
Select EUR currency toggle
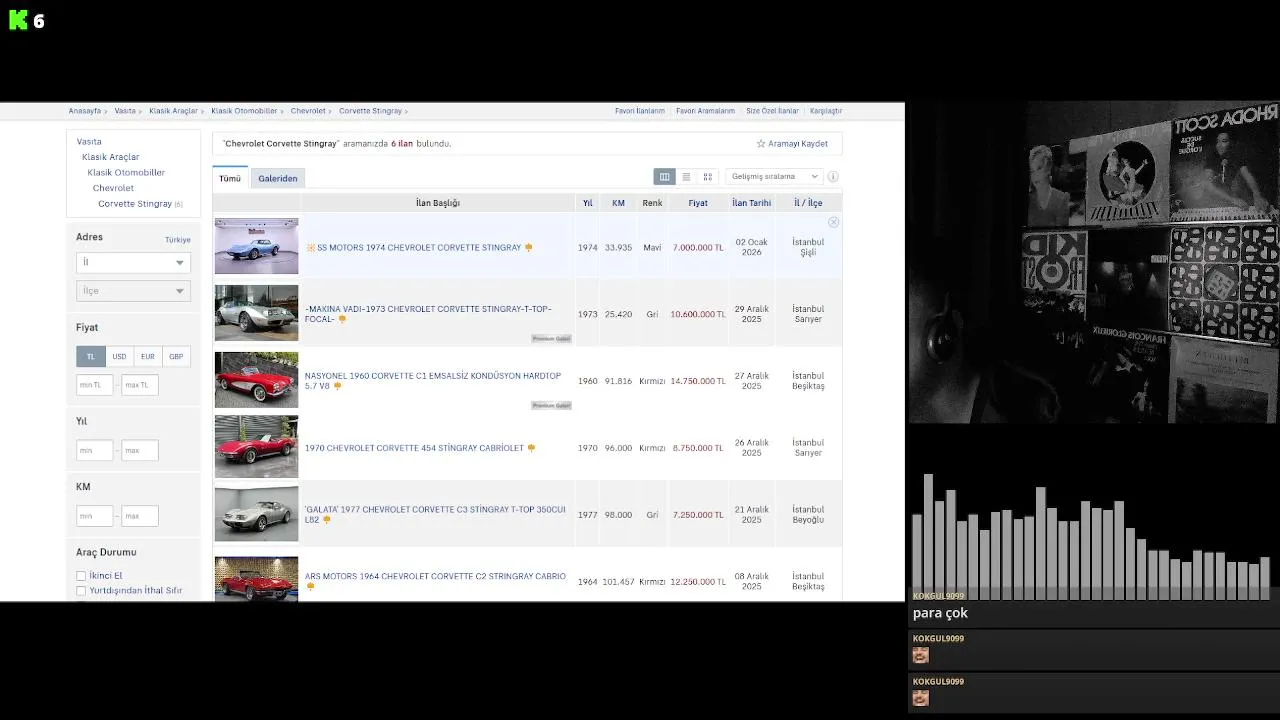[147, 357]
